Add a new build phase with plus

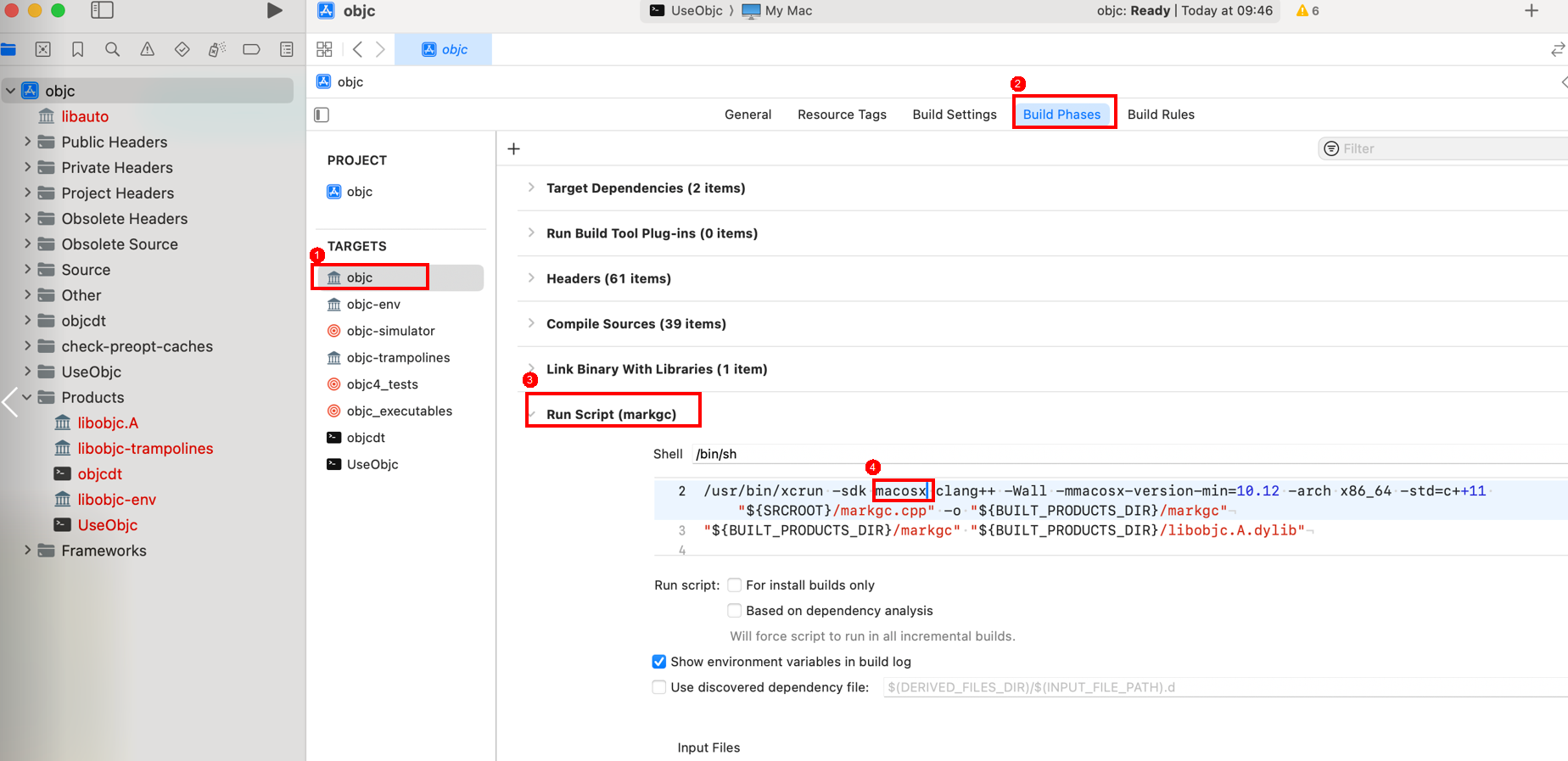point(513,148)
